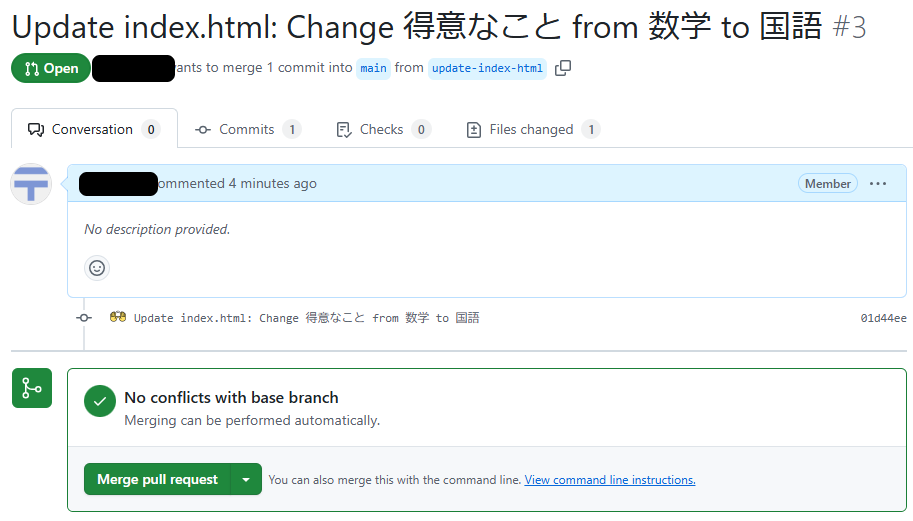Viewport: 913px width, 521px height.
Task: Switch to the Conversation tab
Action: tap(94, 129)
